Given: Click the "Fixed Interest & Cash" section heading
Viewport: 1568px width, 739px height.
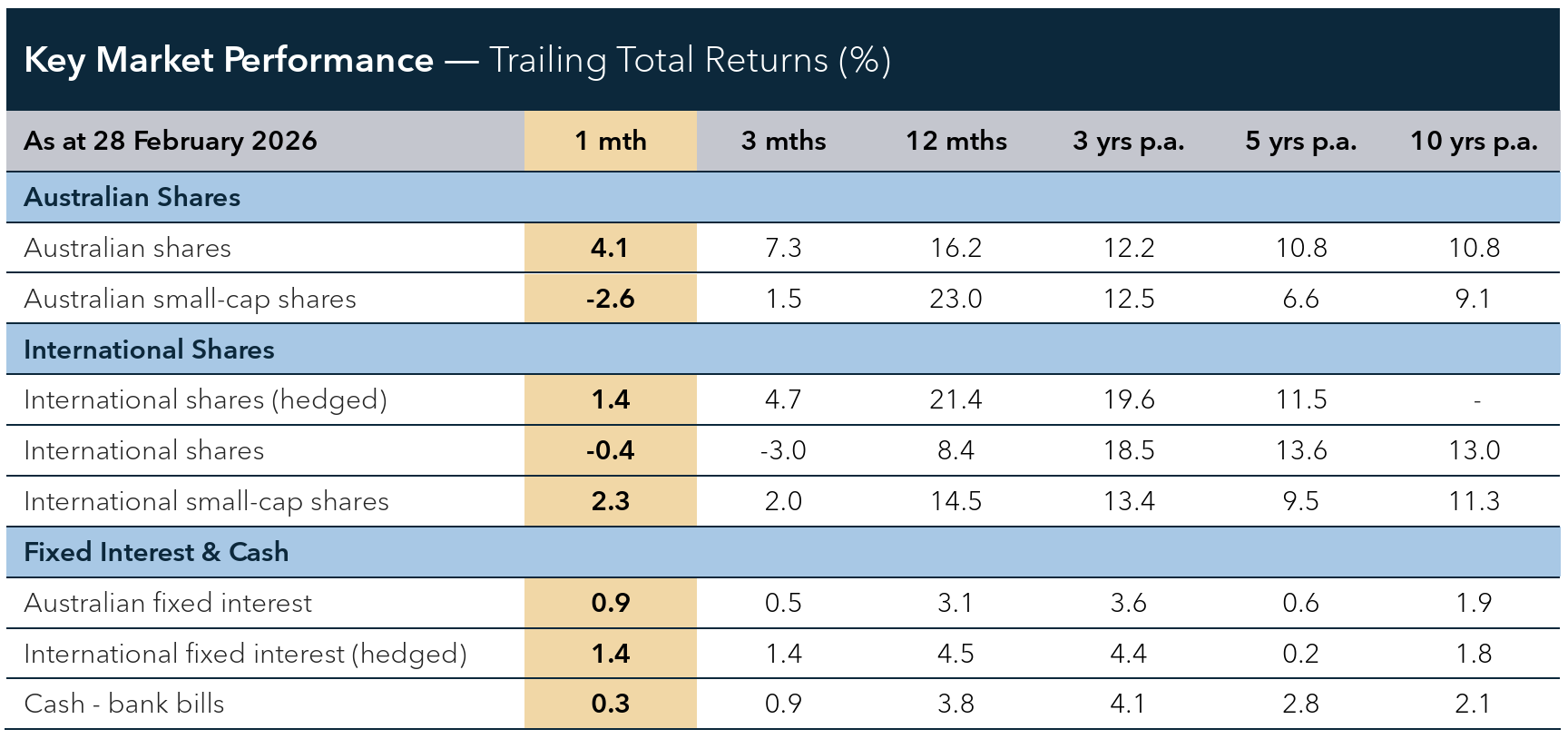Looking at the screenshot, I should (x=156, y=552).
